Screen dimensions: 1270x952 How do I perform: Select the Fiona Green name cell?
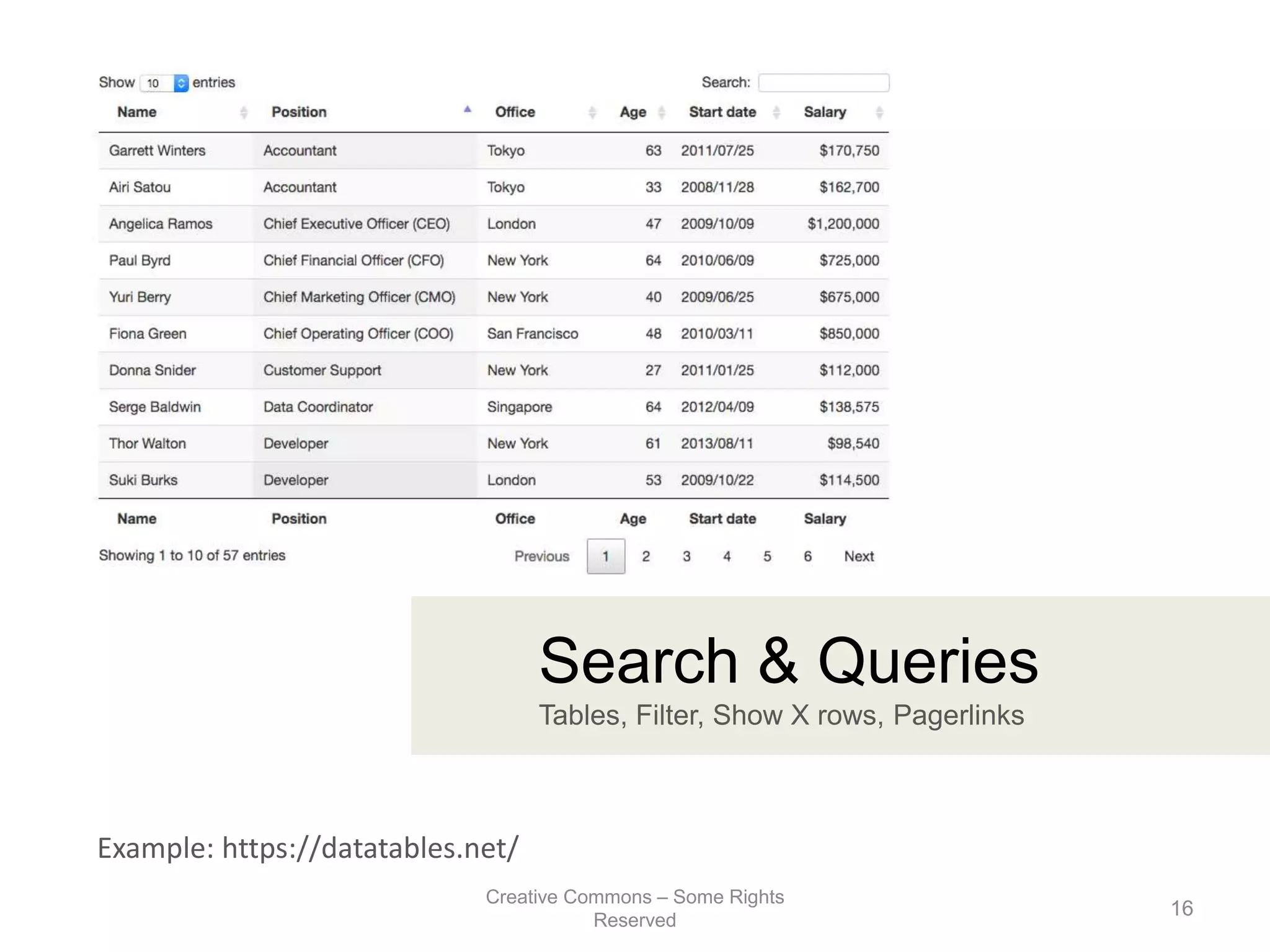(148, 333)
